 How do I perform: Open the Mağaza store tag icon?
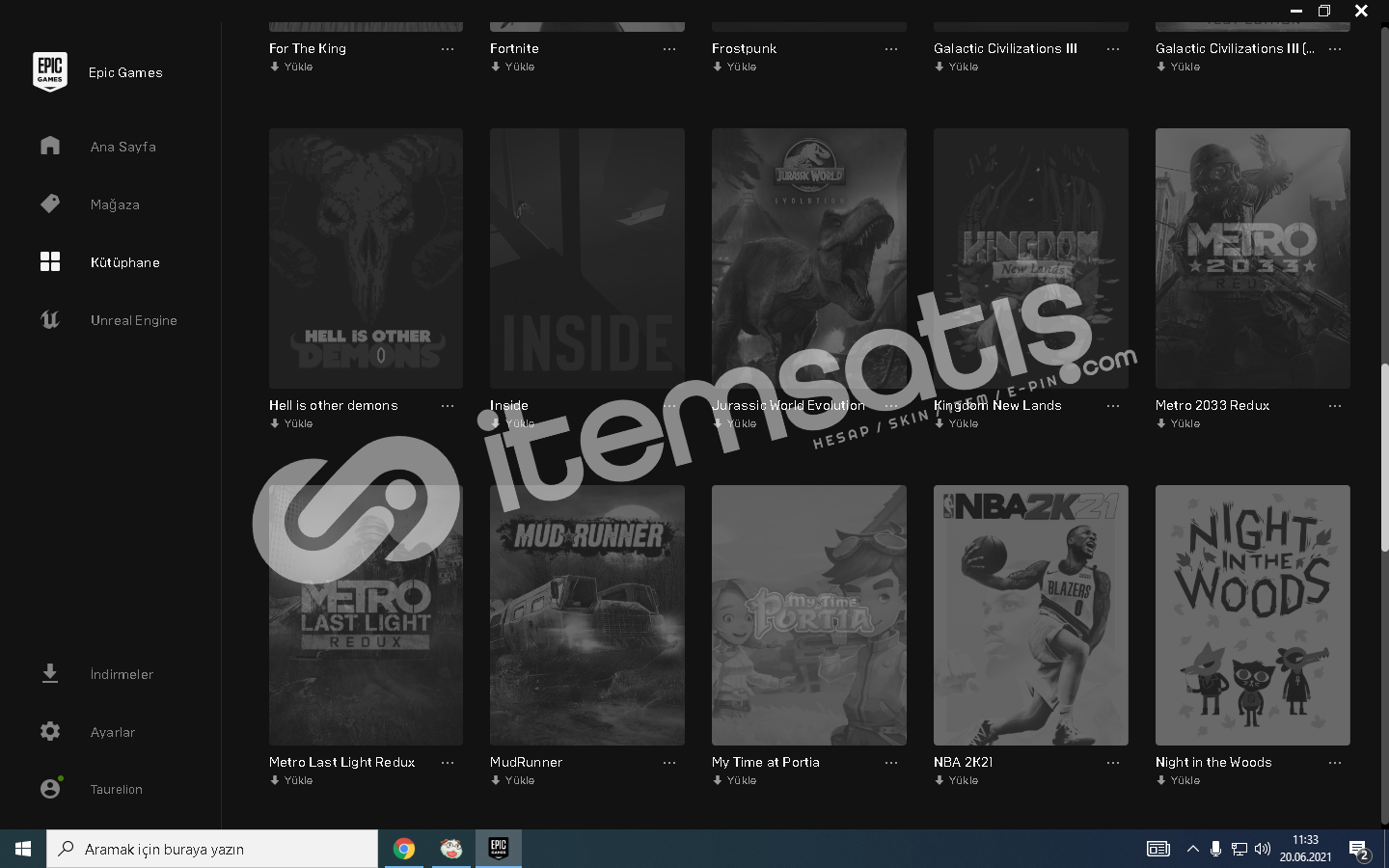click(x=50, y=203)
